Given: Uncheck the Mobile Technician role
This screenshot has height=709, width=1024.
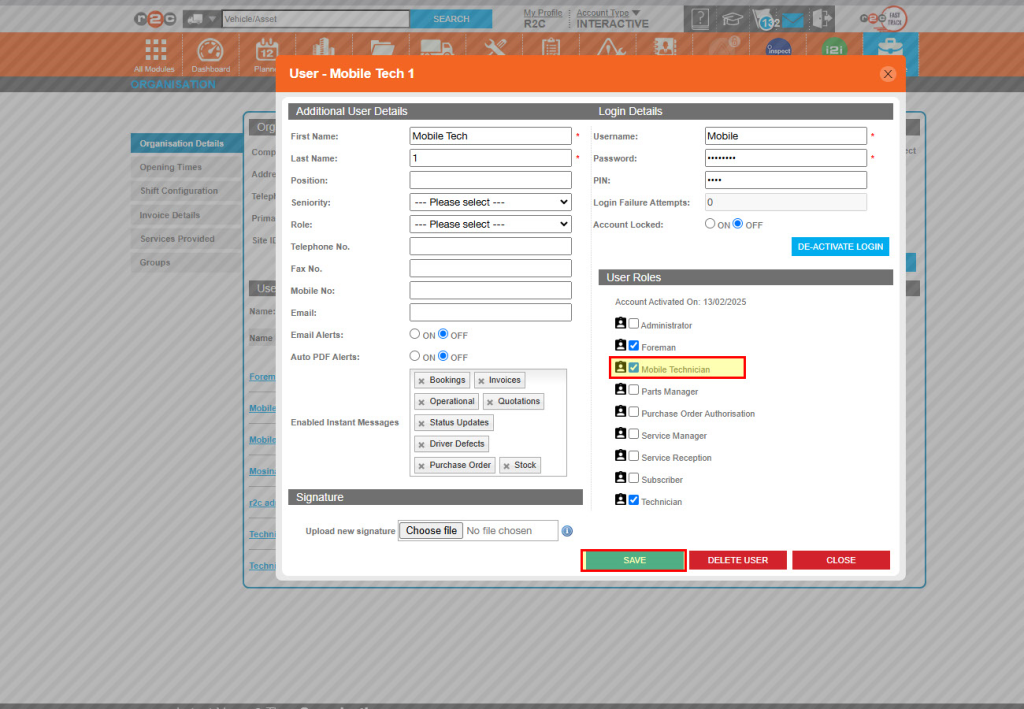Looking at the screenshot, I should pyautogui.click(x=634, y=367).
